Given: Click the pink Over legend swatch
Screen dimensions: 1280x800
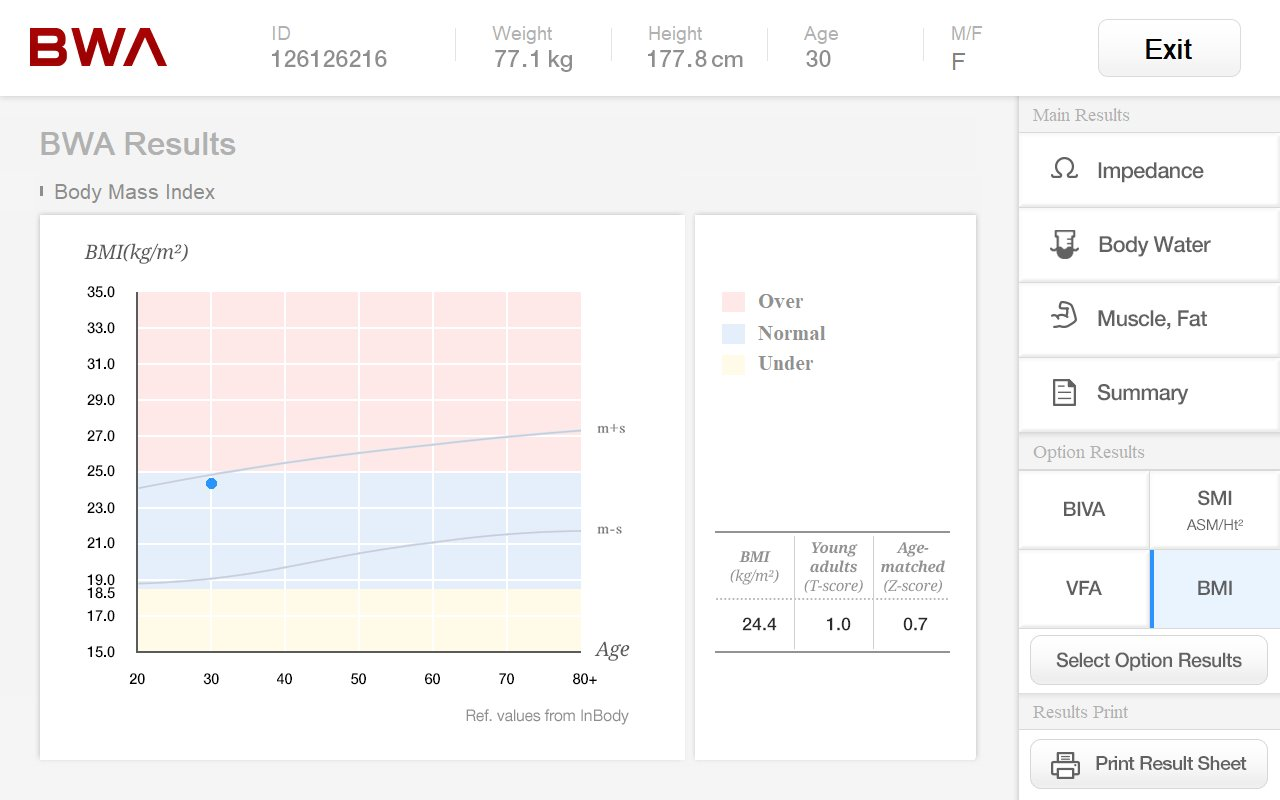Looking at the screenshot, I should pyautogui.click(x=733, y=302).
